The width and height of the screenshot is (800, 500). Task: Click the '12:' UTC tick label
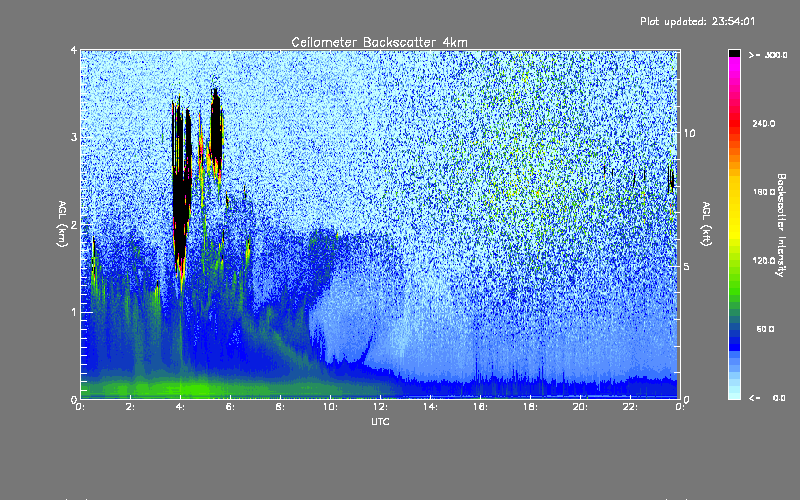click(380, 407)
